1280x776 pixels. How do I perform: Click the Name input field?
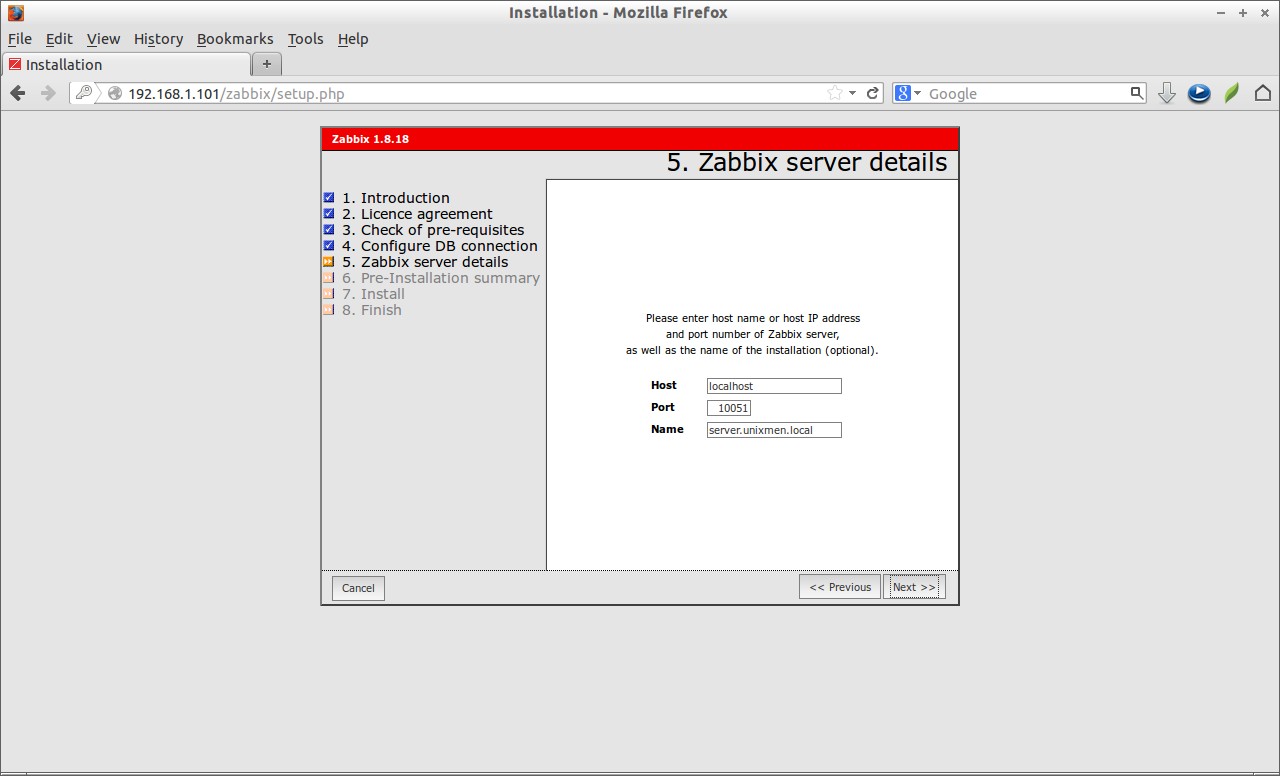pyautogui.click(x=774, y=430)
